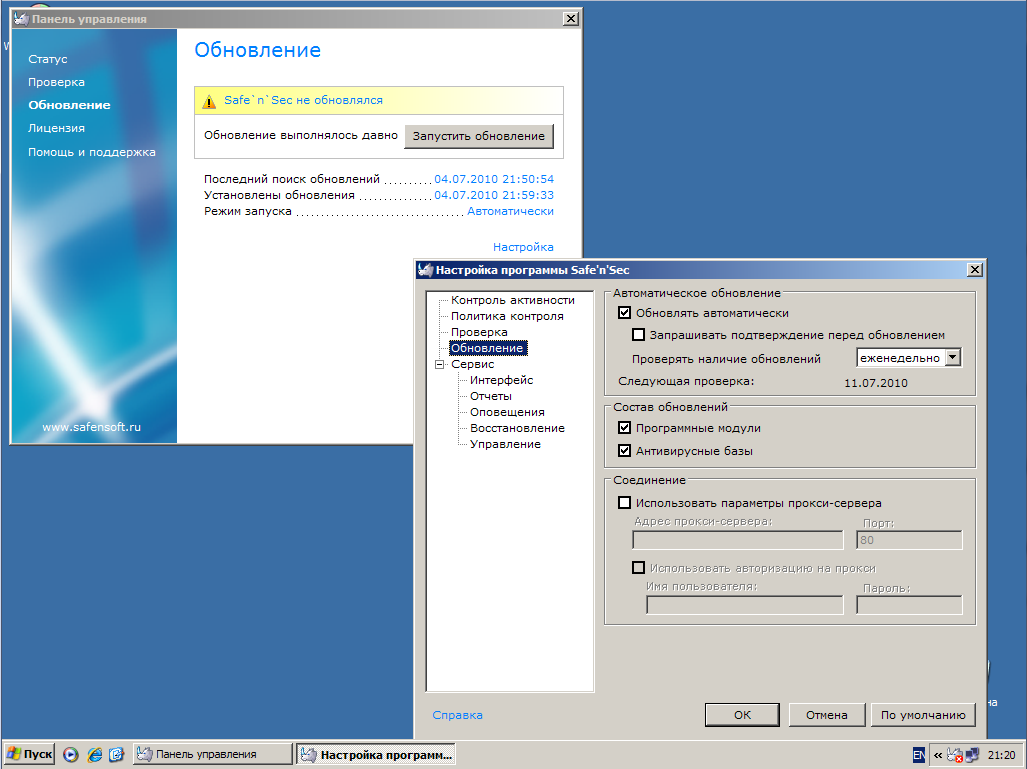1027x769 pixels.
Task: Click the Safe`n`Sec не обновлялся warning text
Action: (x=303, y=100)
